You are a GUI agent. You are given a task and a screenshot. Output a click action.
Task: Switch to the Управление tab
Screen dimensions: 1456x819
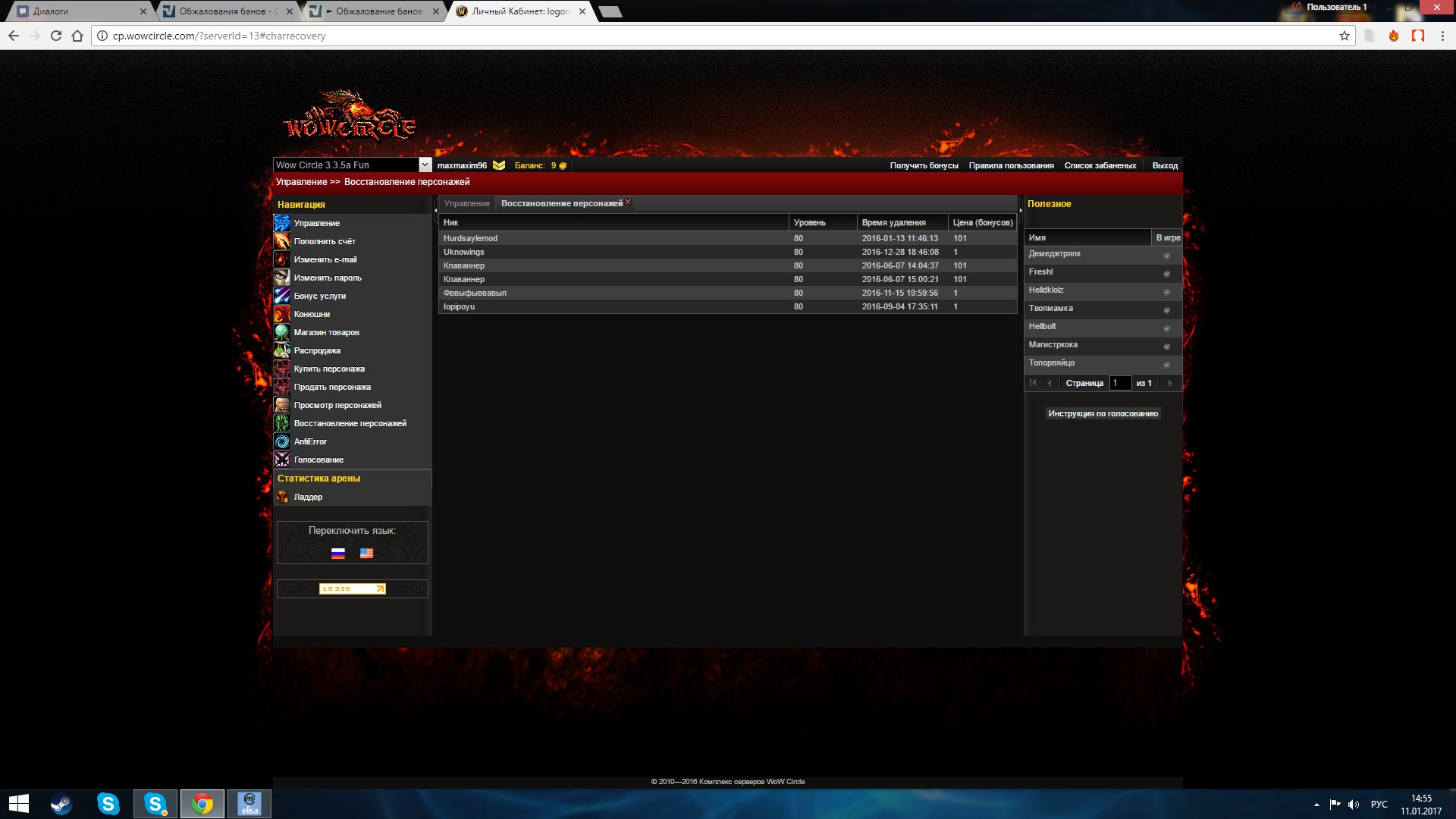coord(466,203)
